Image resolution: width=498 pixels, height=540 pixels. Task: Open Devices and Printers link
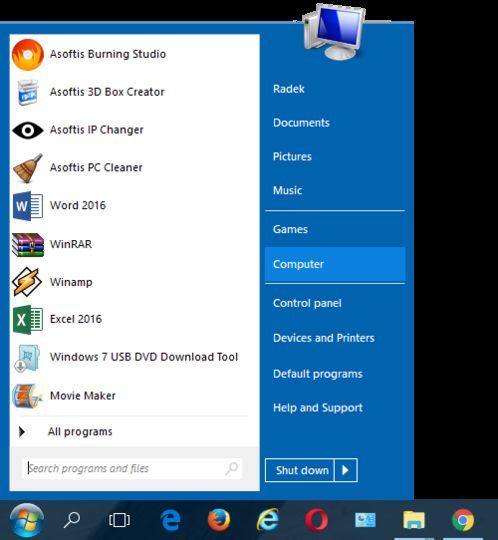tap(324, 338)
